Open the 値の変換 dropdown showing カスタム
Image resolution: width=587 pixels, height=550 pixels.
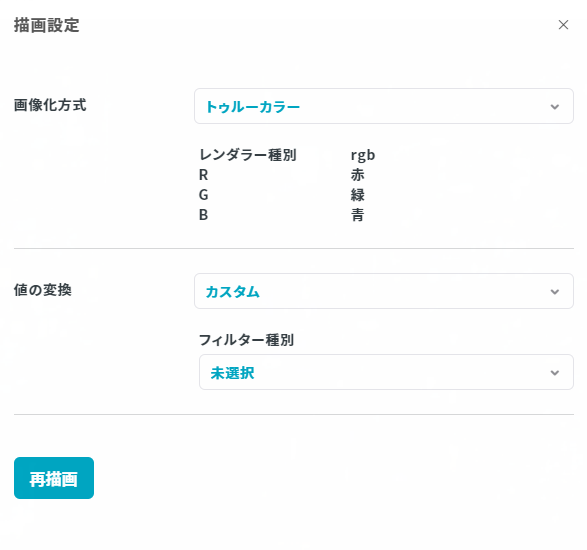[x=384, y=291]
